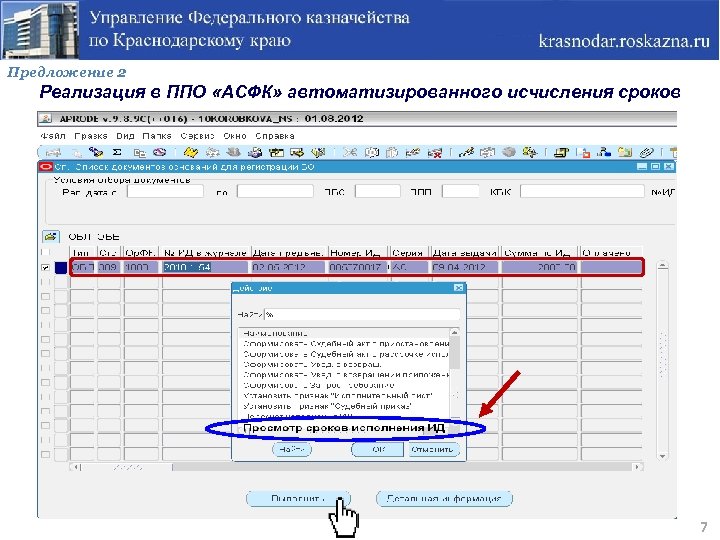Click the table horizontal scrollbar left arrow
This screenshot has height=540, width=720.
77,467
